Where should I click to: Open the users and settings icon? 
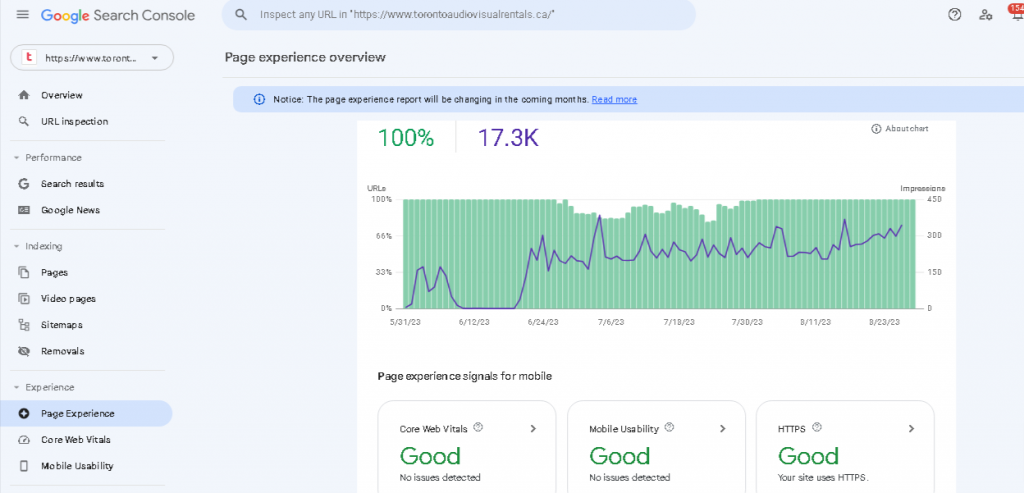985,14
